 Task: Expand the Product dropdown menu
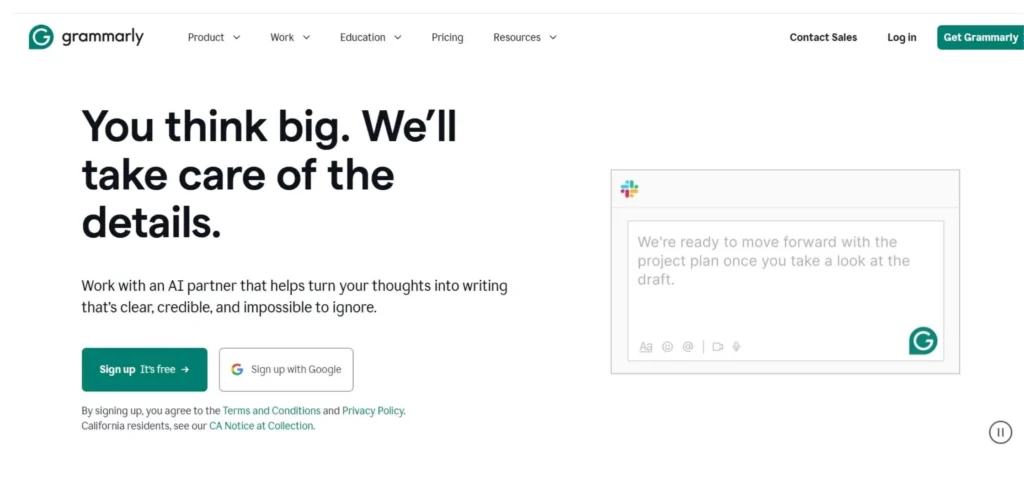click(214, 37)
